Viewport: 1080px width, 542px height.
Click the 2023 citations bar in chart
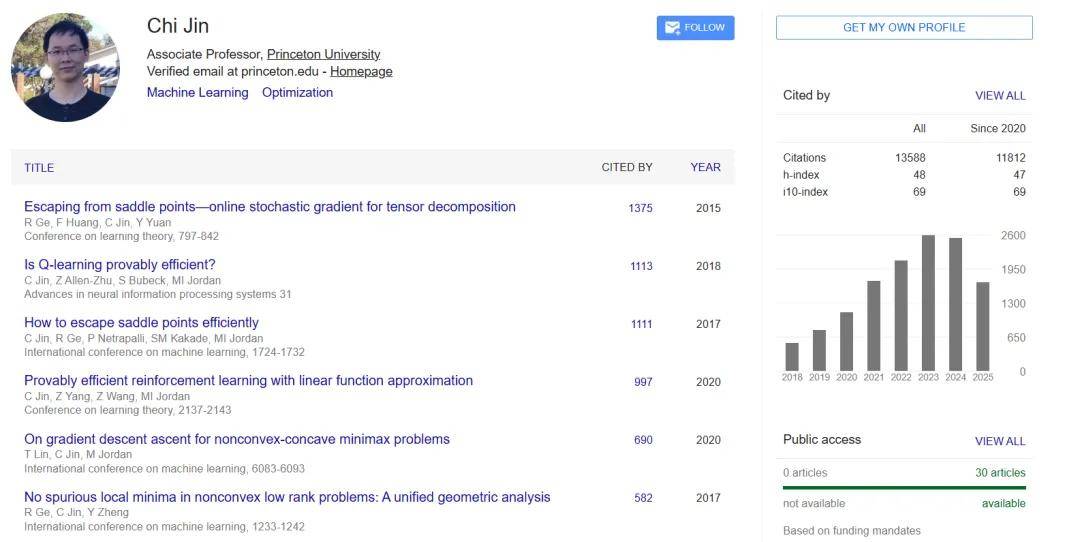click(928, 303)
